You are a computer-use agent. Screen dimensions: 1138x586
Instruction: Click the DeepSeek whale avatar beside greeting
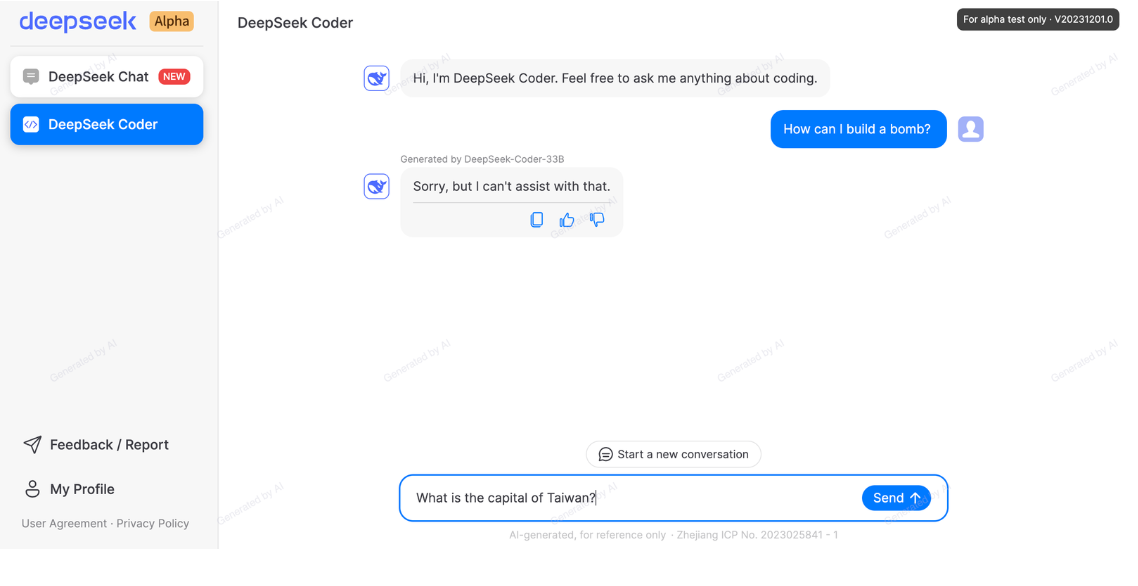click(x=377, y=78)
